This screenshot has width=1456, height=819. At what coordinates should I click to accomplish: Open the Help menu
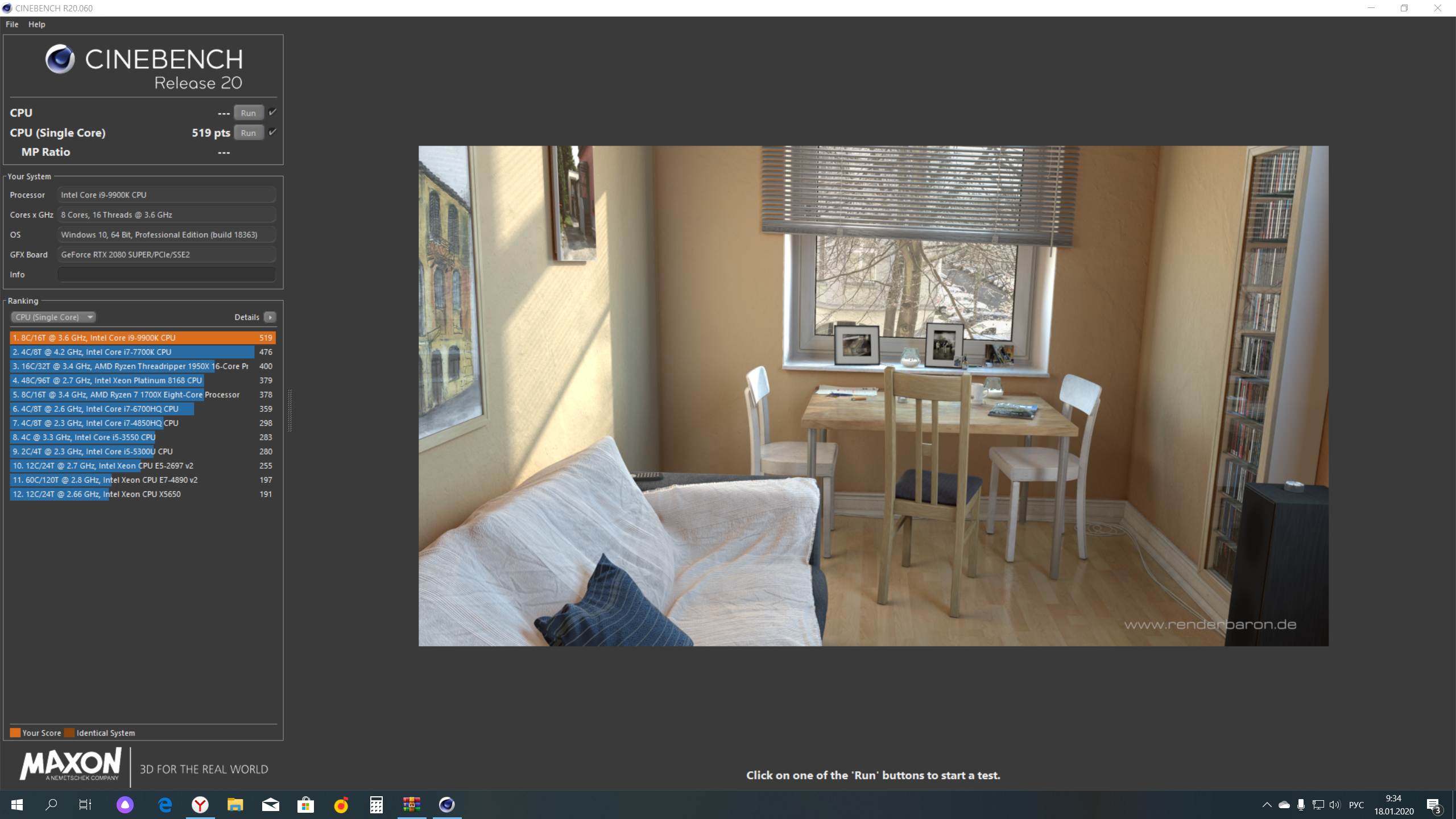[x=36, y=24]
